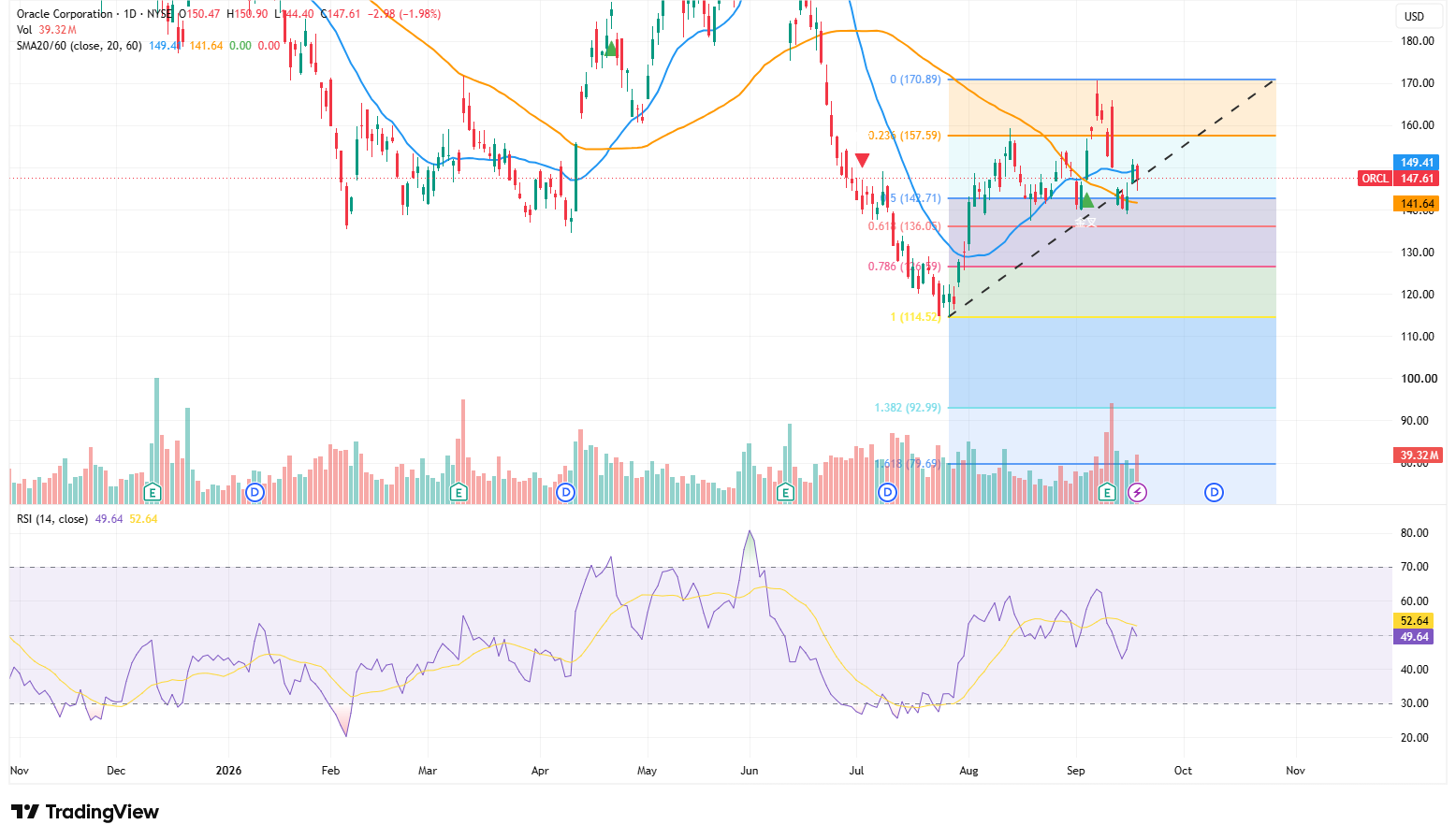1456x839 pixels.
Task: Click the yellow 52.64 RSI axis label
Action: [x=1414, y=621]
